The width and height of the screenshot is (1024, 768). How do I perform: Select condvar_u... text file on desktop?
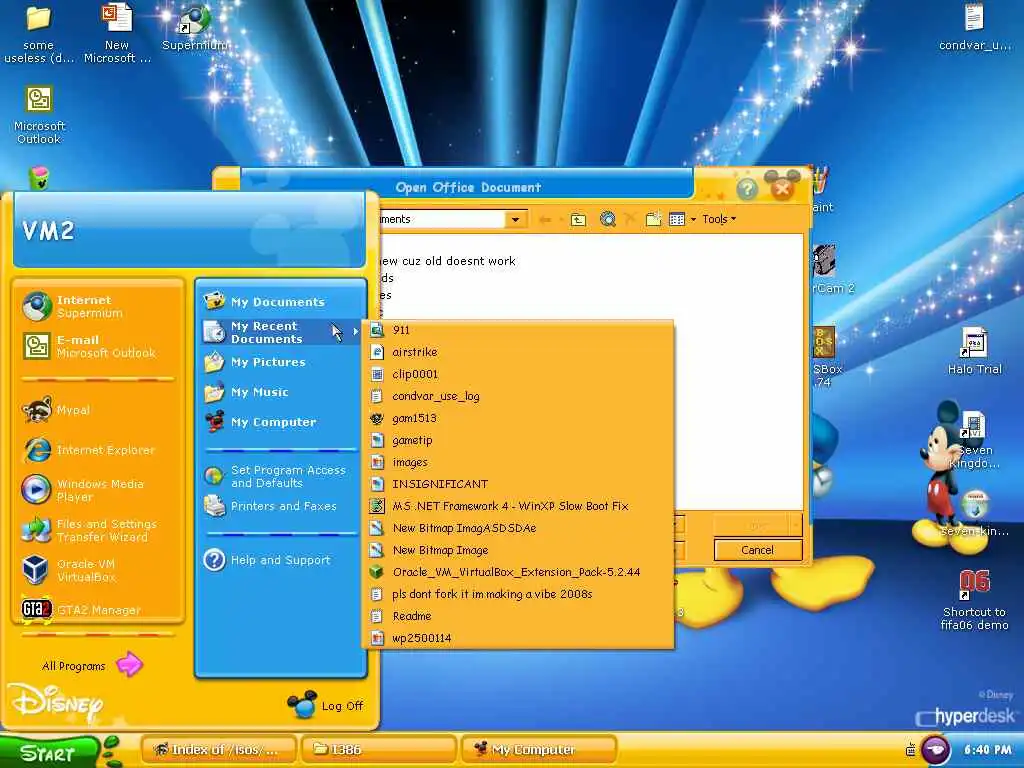click(x=974, y=27)
